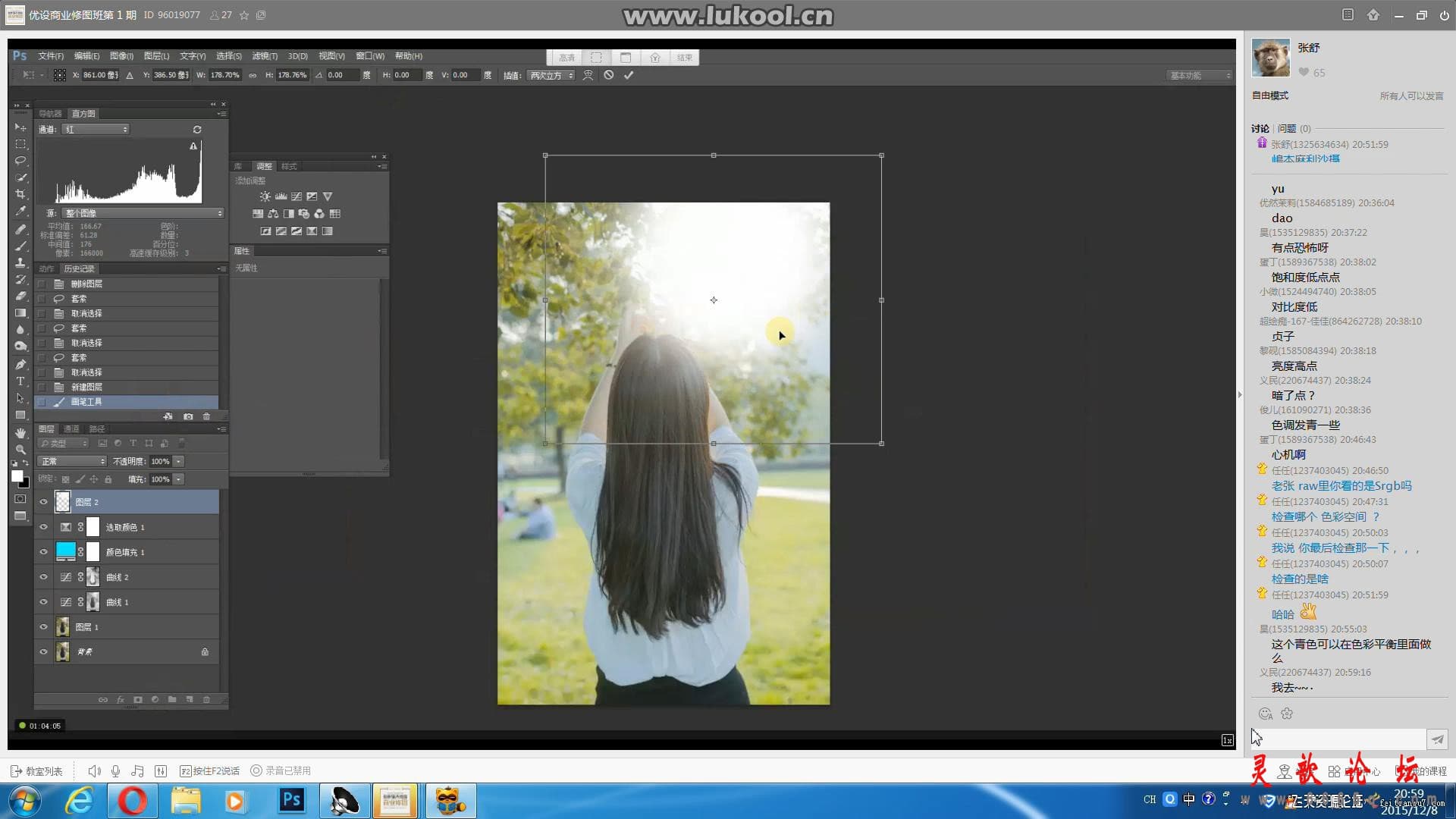Refresh the histogram with the refresh icon
This screenshot has width=1456, height=819.
[x=197, y=130]
